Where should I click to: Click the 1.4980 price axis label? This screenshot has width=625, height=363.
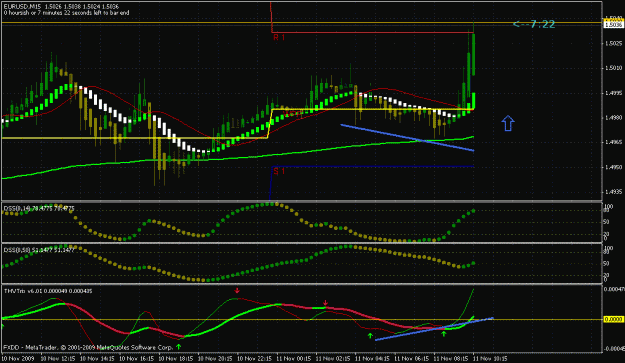613,118
